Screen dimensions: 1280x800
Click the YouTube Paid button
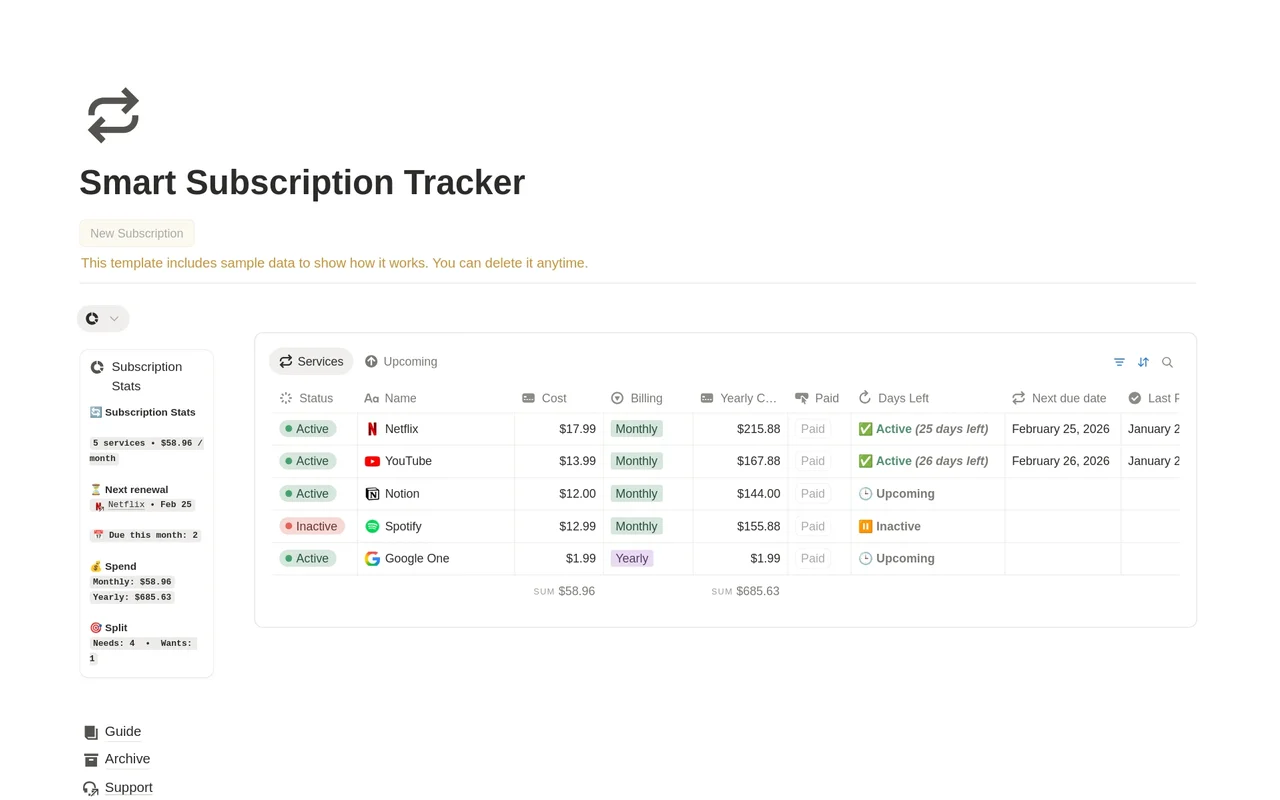(x=813, y=461)
